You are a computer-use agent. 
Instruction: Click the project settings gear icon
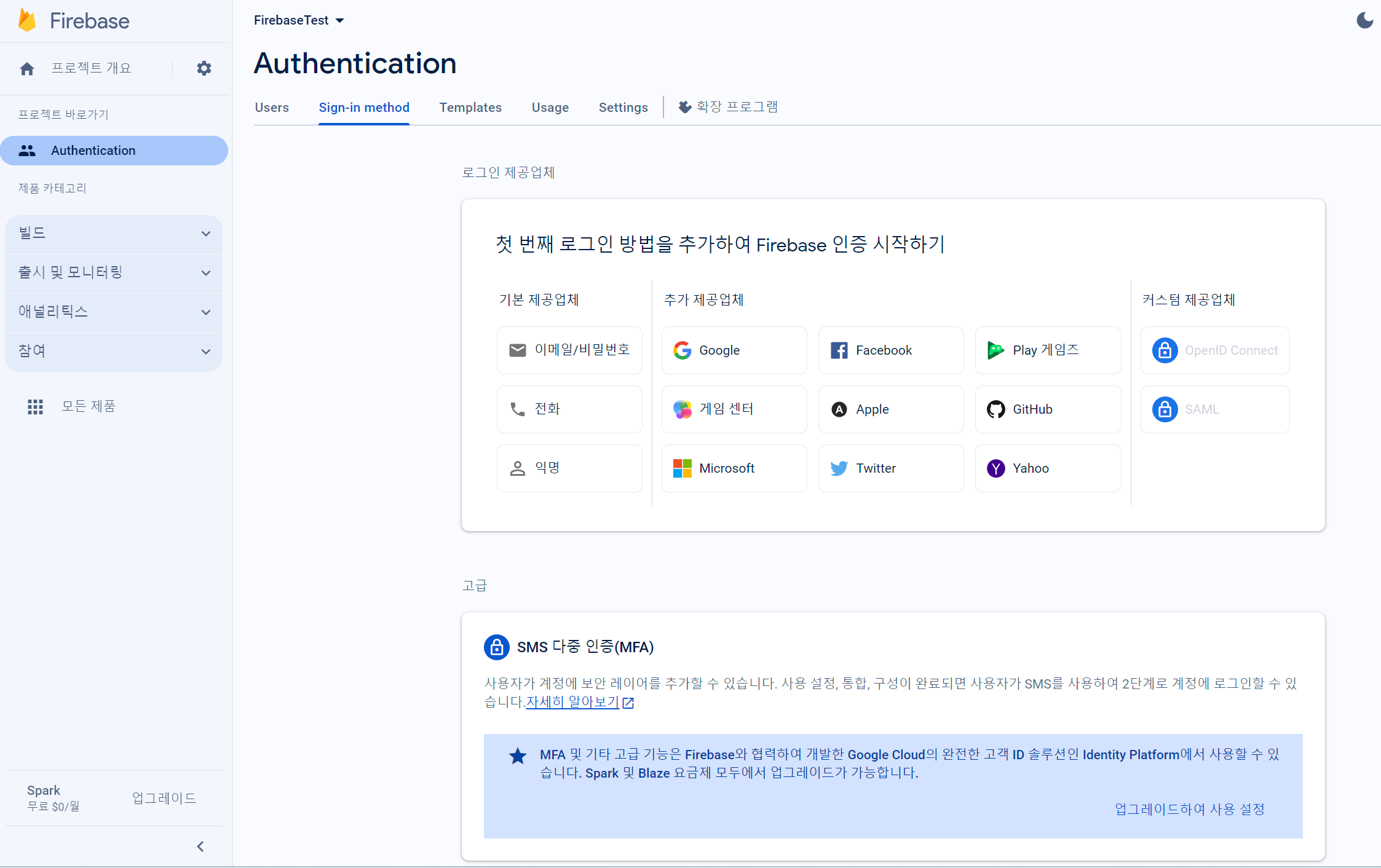tap(204, 68)
